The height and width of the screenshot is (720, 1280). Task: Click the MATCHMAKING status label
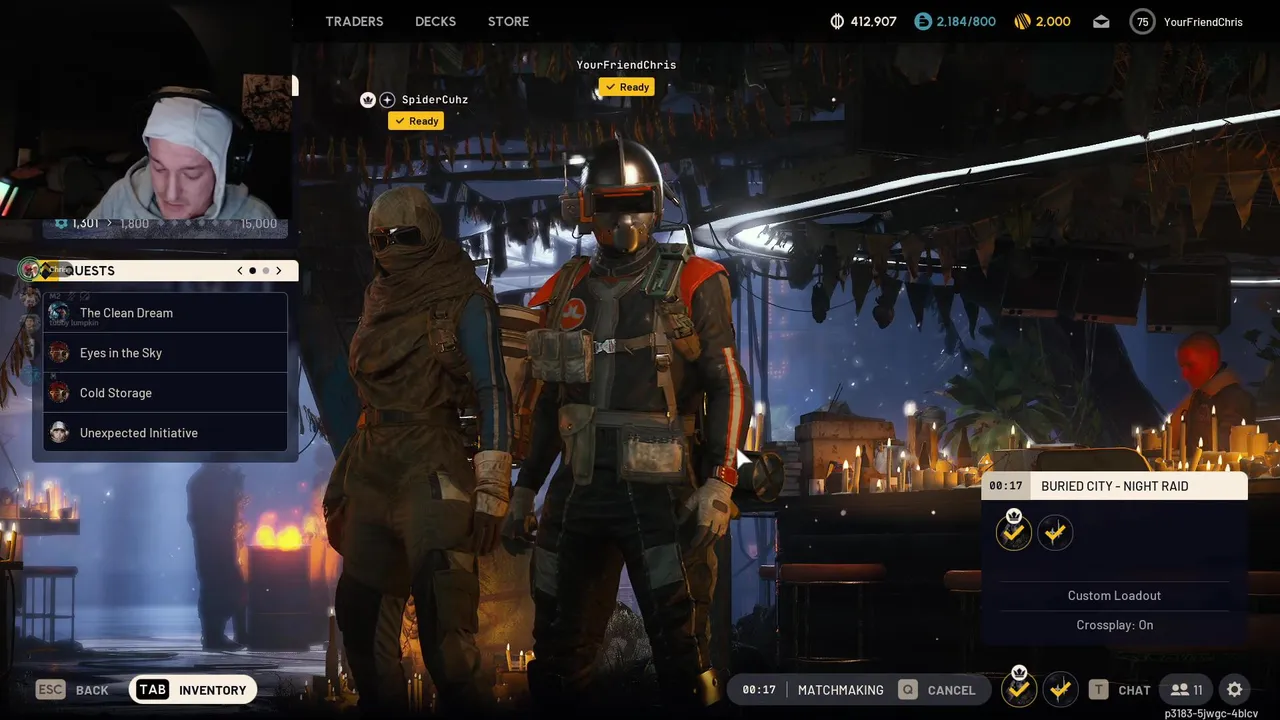pyautogui.click(x=841, y=690)
